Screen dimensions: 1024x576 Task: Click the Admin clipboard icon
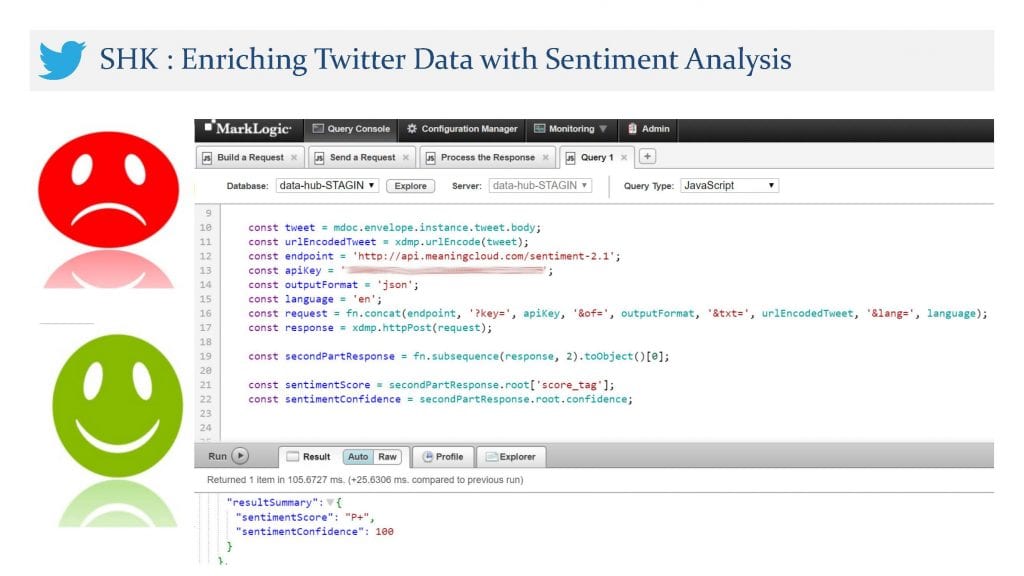click(x=632, y=129)
